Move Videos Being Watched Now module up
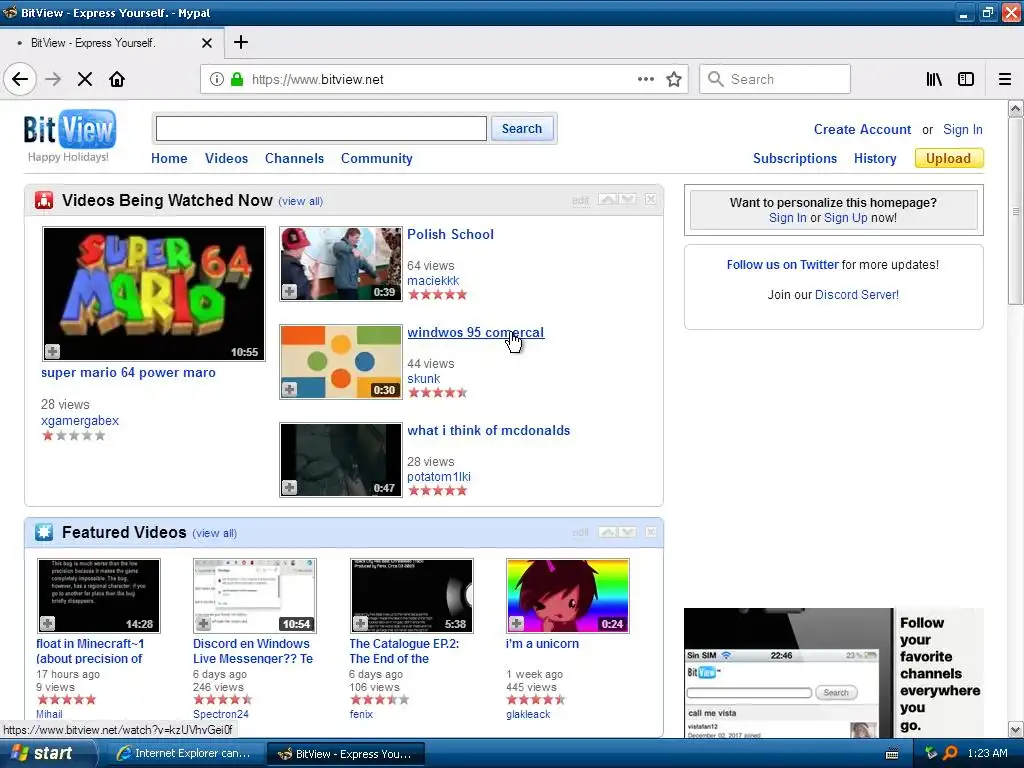The width and height of the screenshot is (1024, 768). (x=607, y=199)
